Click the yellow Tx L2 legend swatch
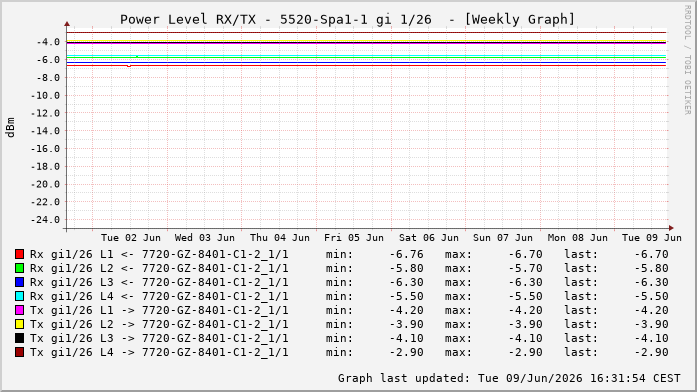This screenshot has width=697, height=392. click(19, 324)
